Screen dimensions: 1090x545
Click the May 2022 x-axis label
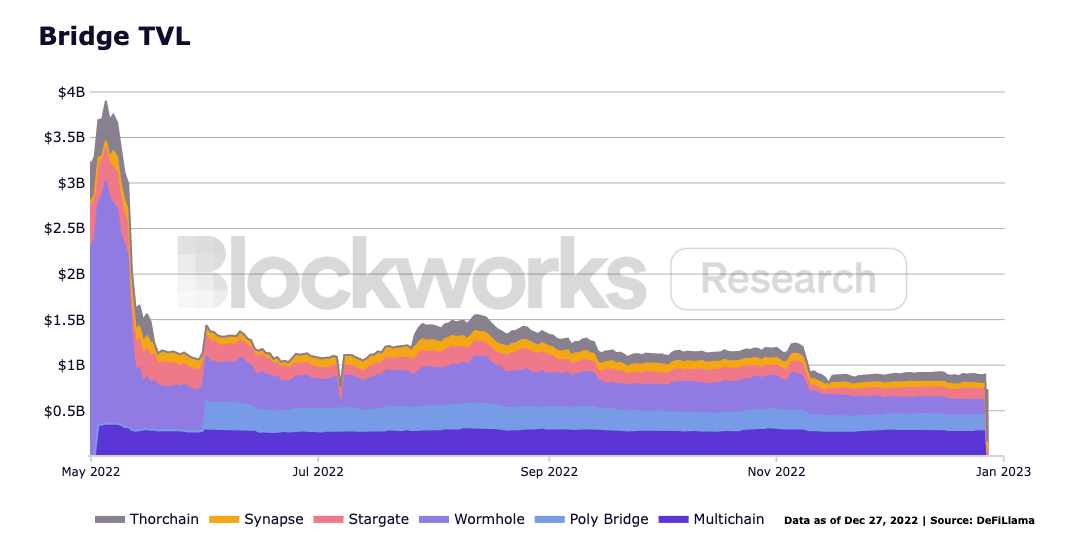click(x=91, y=469)
